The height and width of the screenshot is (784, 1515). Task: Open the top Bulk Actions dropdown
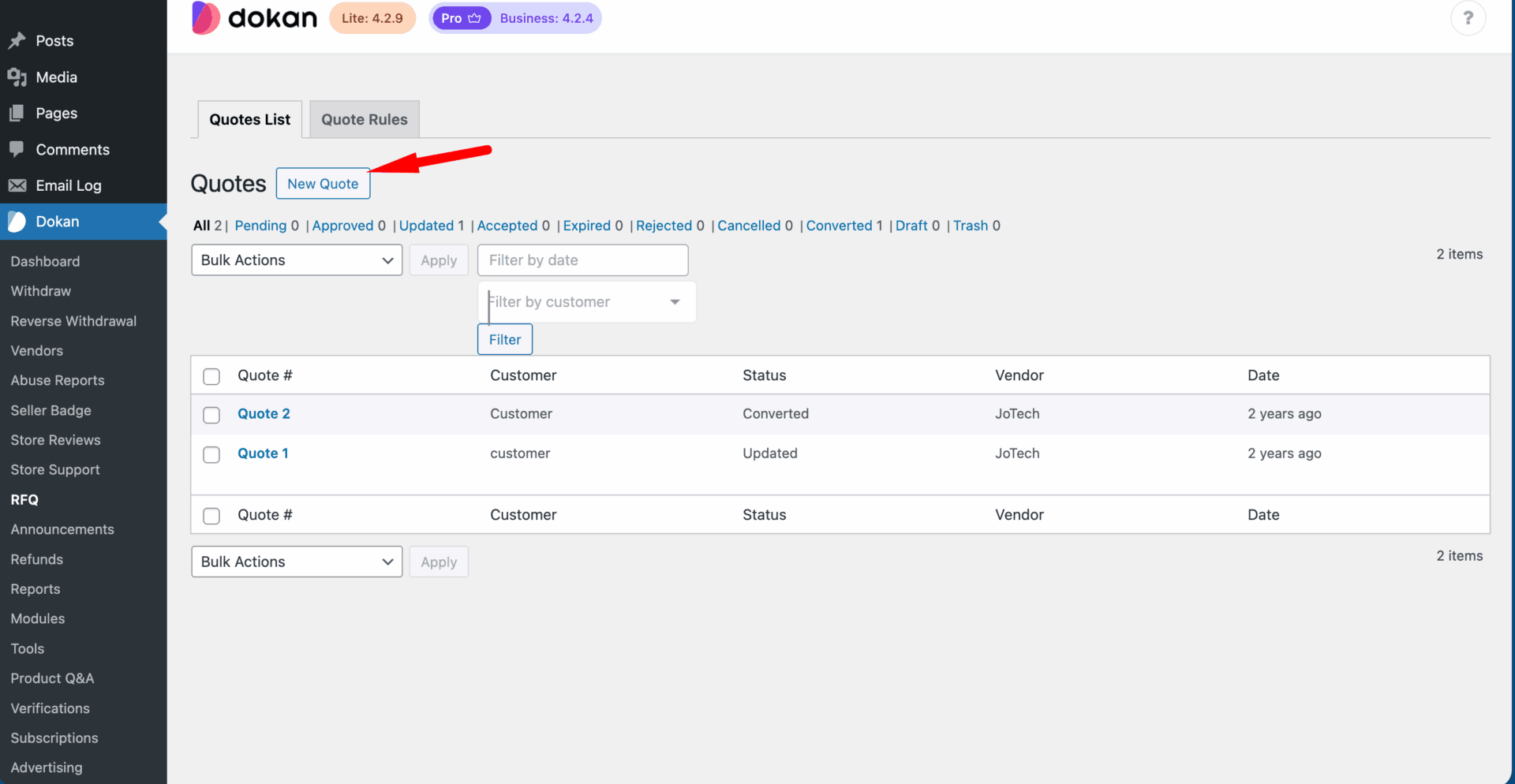pos(297,260)
